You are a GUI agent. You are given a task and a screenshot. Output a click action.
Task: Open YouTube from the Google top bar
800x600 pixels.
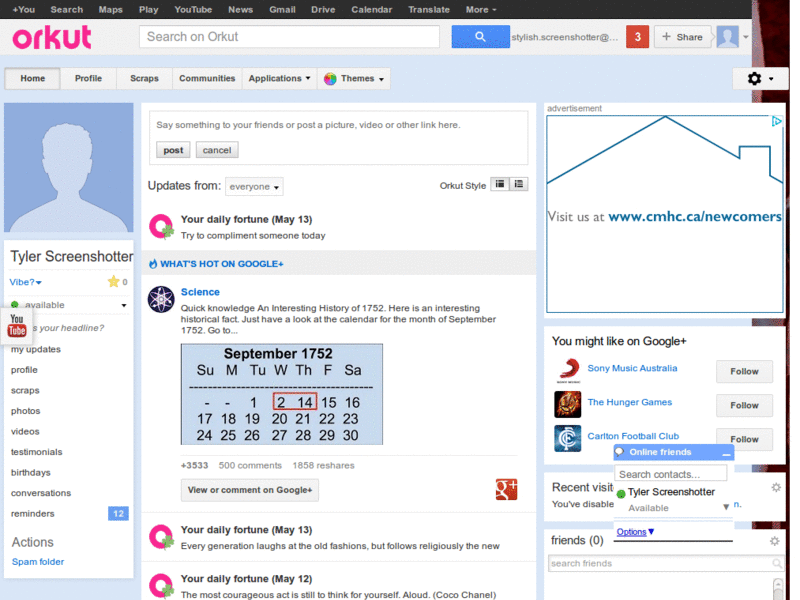click(x=193, y=9)
